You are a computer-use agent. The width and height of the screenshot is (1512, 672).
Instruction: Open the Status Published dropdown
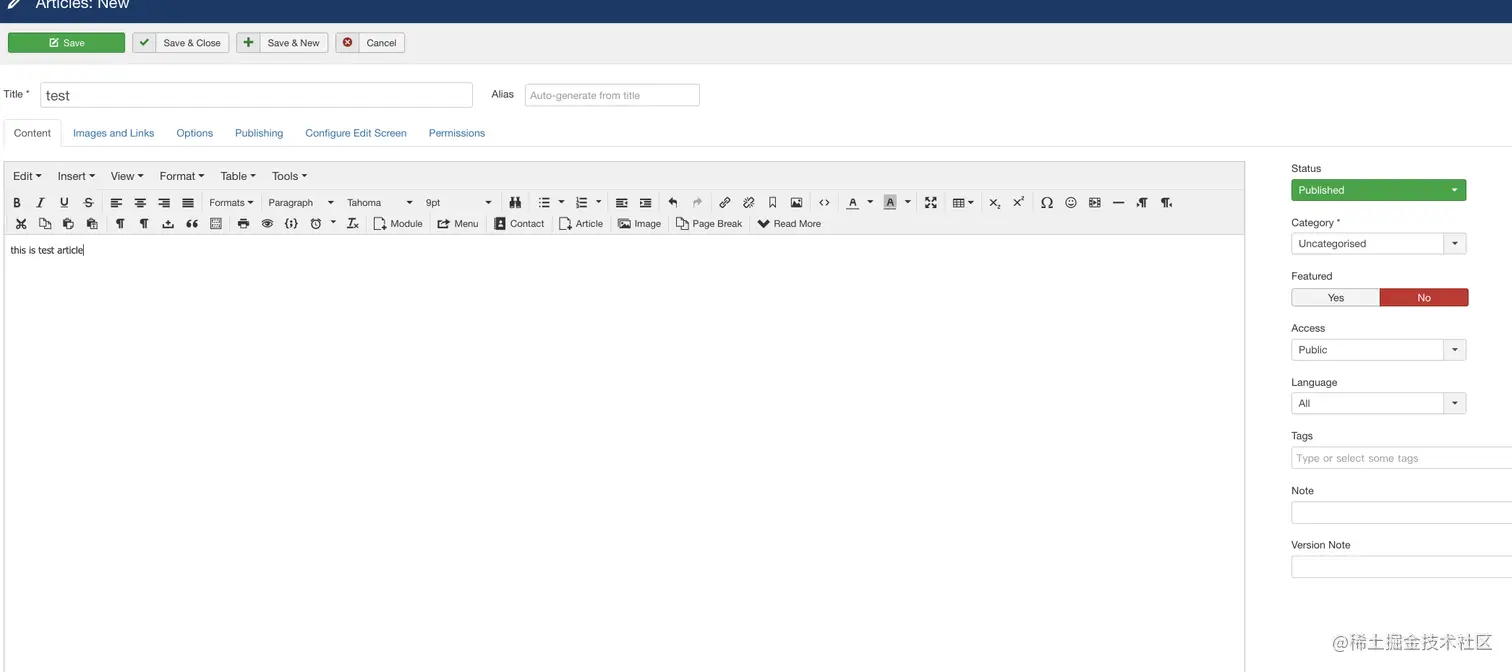tap(1379, 190)
